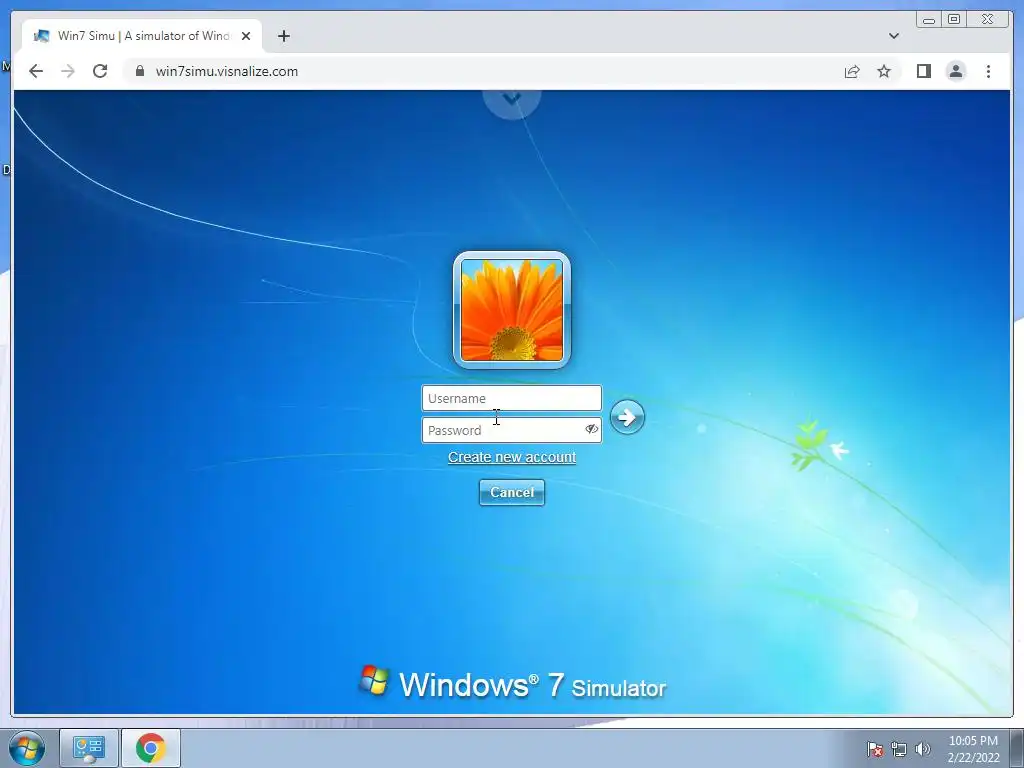The height and width of the screenshot is (768, 1024).
Task: Bookmark this page with the star icon
Action: pyautogui.click(x=884, y=71)
